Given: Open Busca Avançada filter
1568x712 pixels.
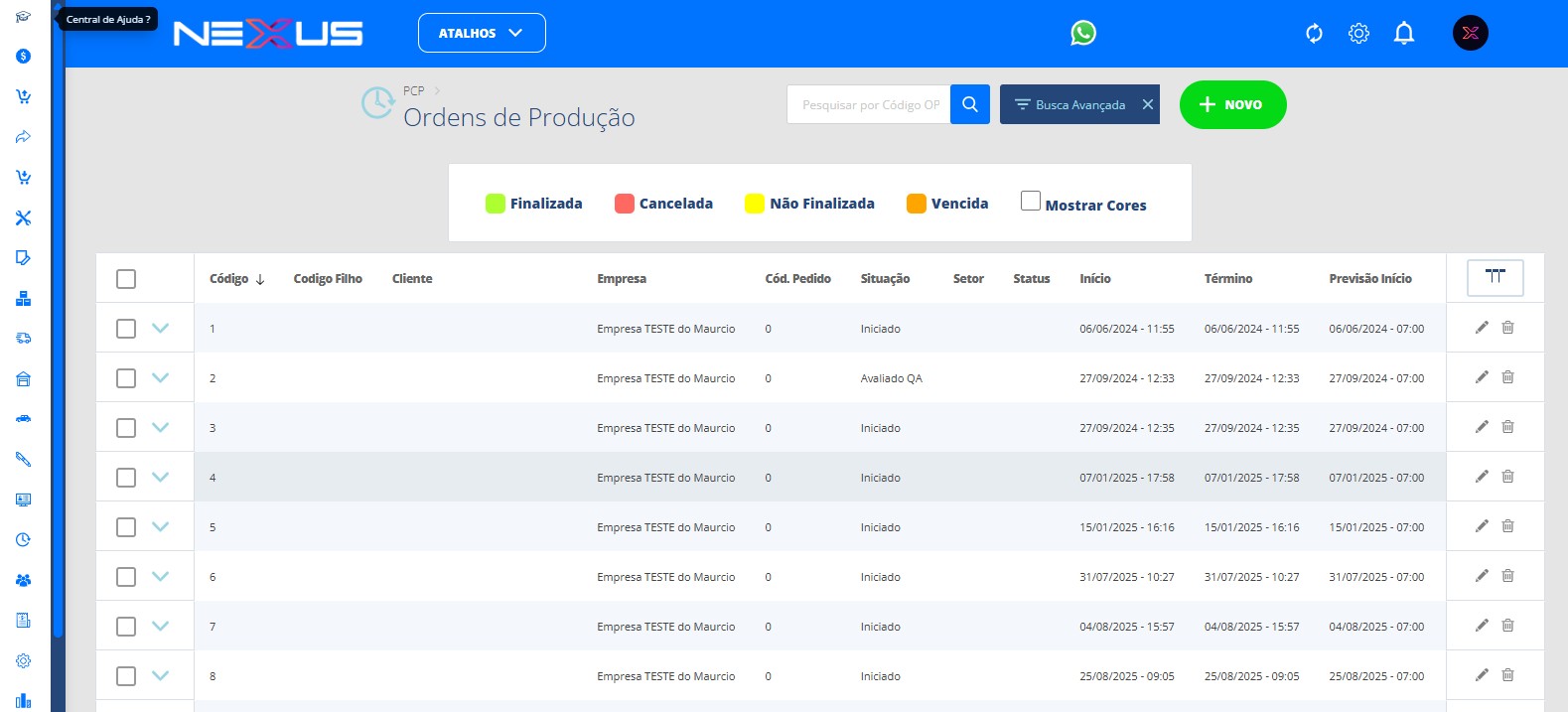Looking at the screenshot, I should (1069, 104).
